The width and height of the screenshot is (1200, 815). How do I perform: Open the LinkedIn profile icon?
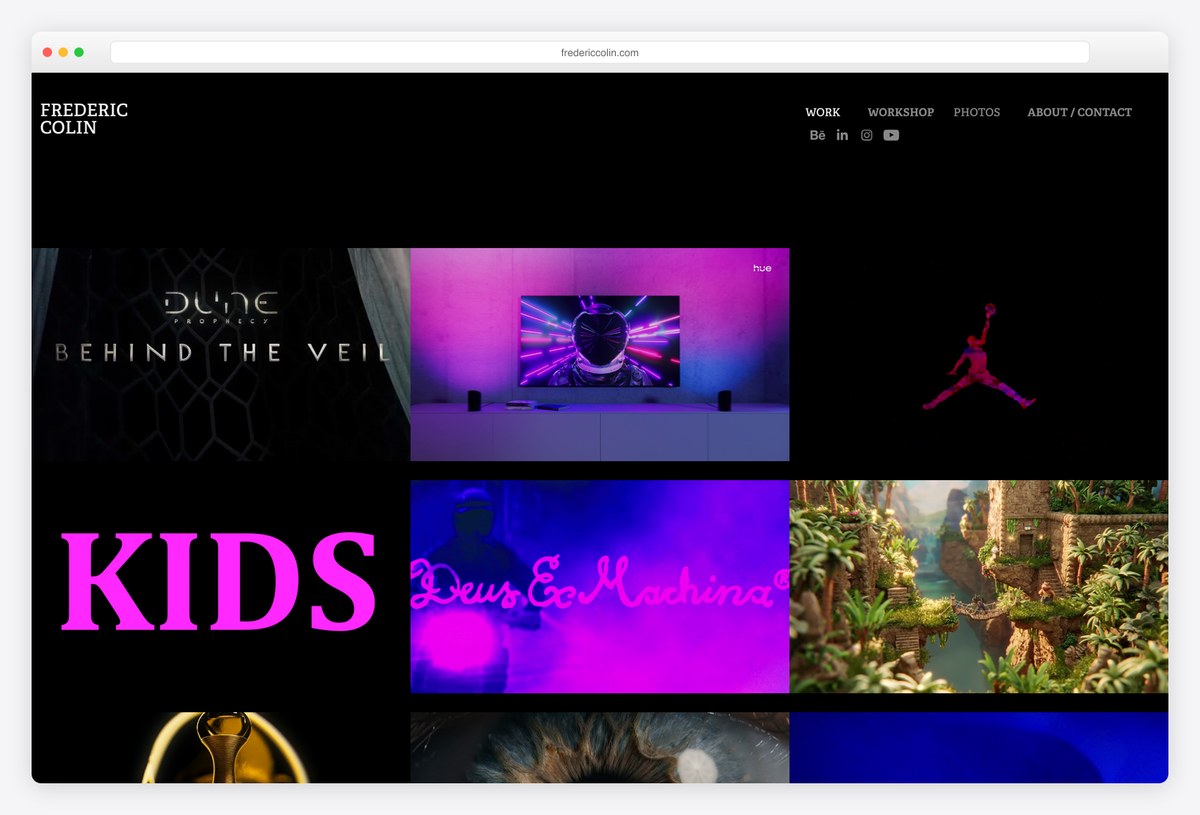pos(842,135)
